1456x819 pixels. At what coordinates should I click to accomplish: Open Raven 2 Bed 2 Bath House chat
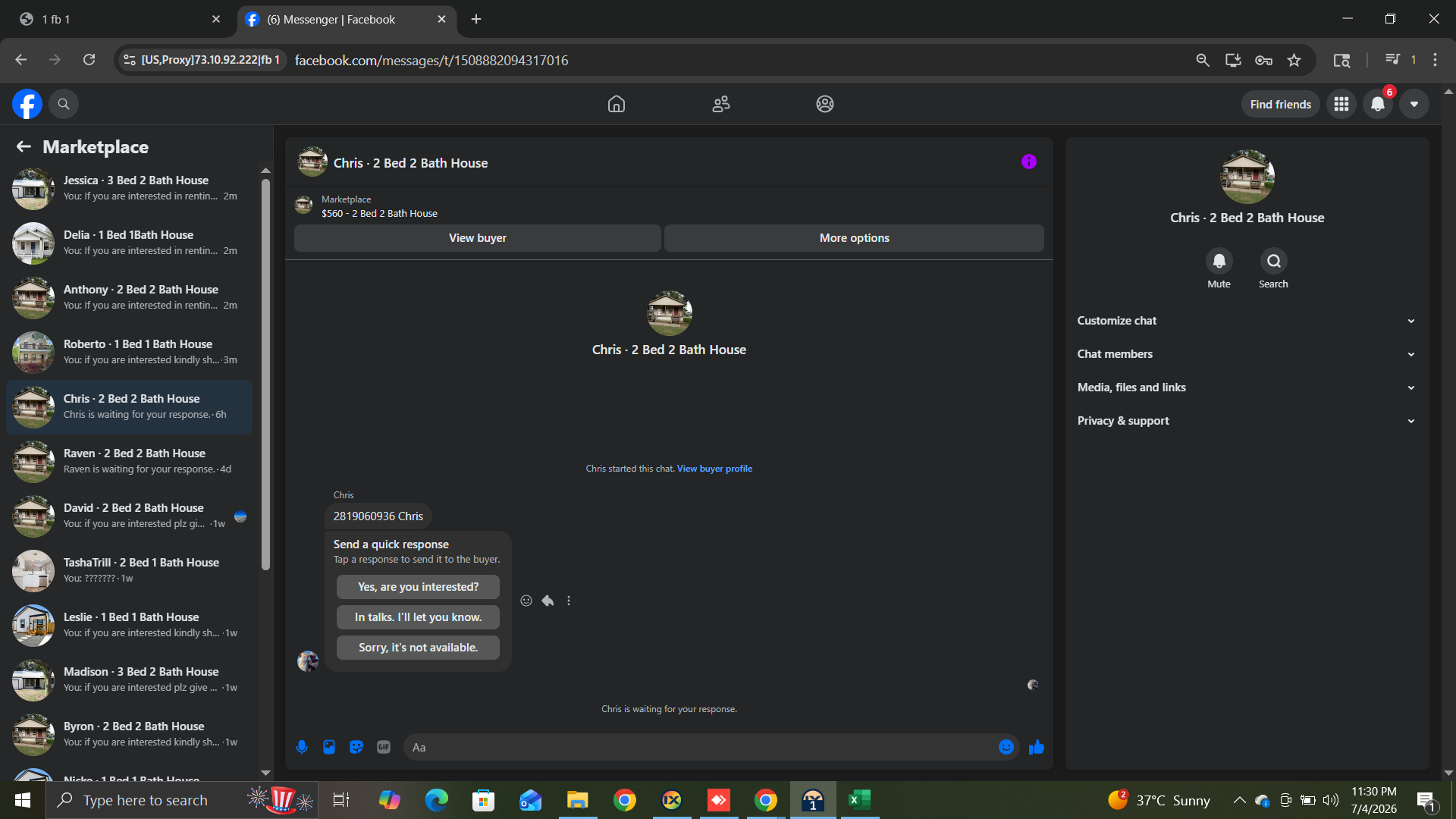[x=129, y=461]
